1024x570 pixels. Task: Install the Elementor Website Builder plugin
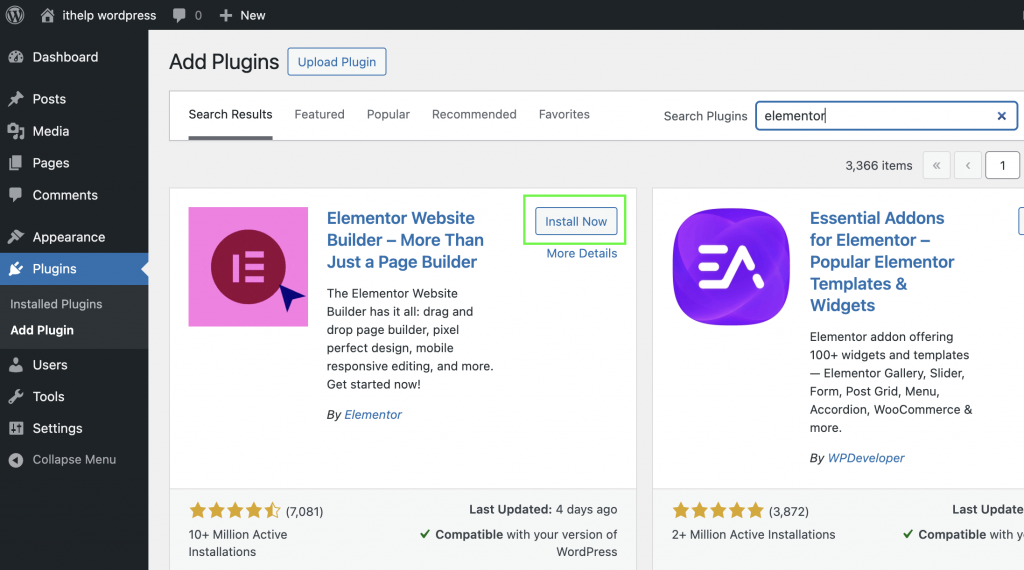576,221
